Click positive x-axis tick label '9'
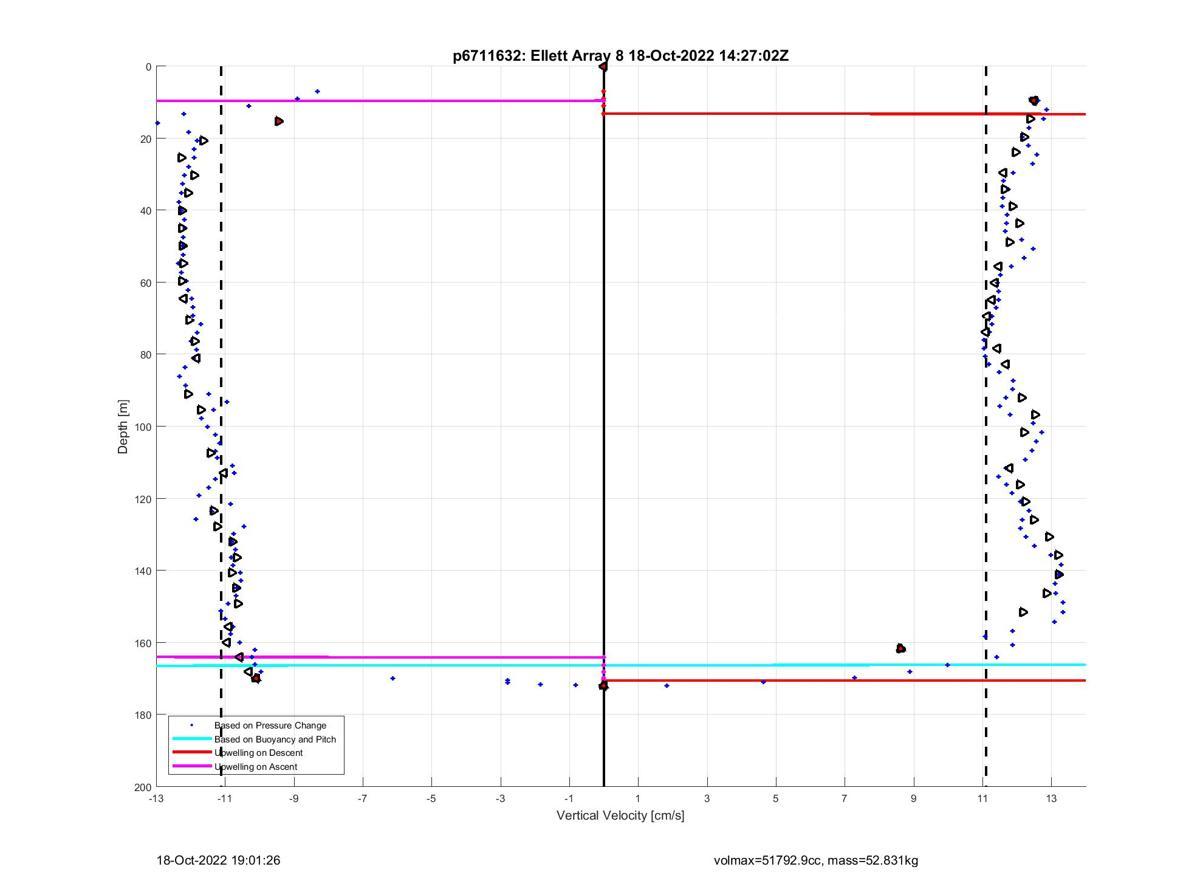 (914, 799)
